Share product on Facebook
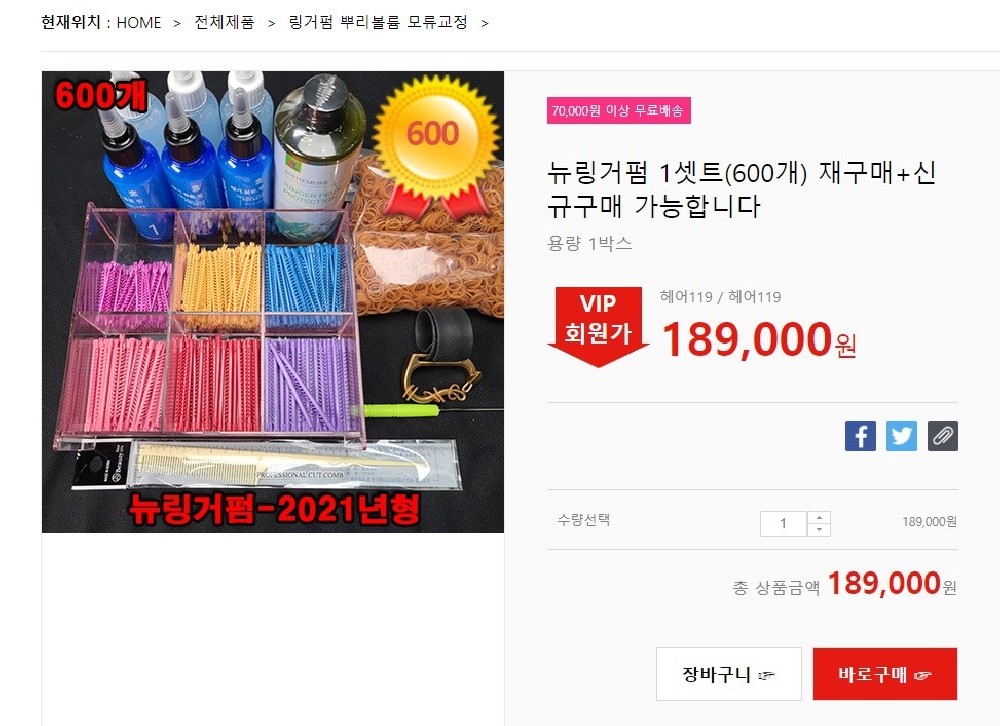Image resolution: width=1000 pixels, height=726 pixels. point(860,436)
